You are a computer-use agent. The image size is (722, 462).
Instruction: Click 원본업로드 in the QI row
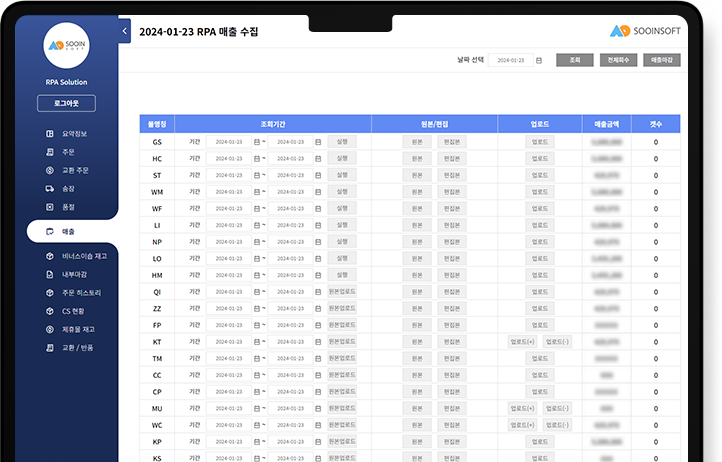[342, 292]
